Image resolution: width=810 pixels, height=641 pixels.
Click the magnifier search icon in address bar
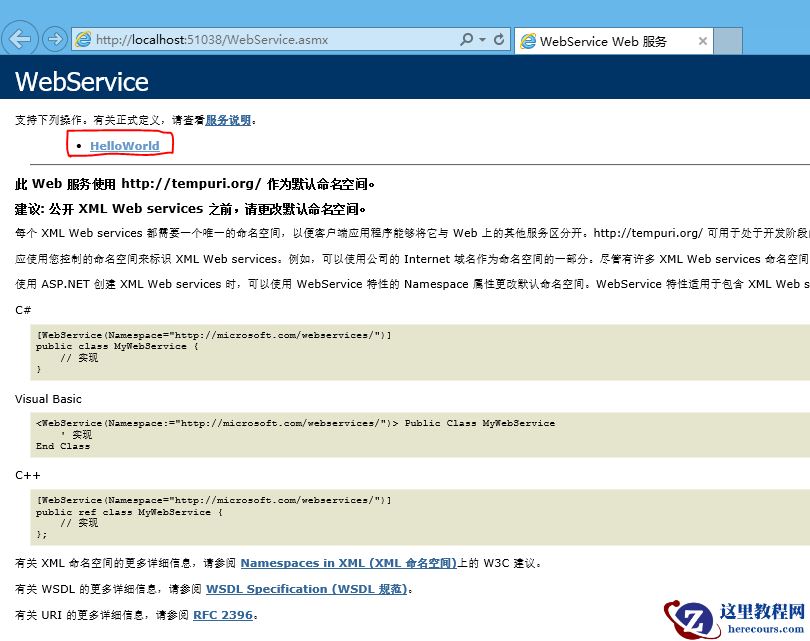pos(466,39)
